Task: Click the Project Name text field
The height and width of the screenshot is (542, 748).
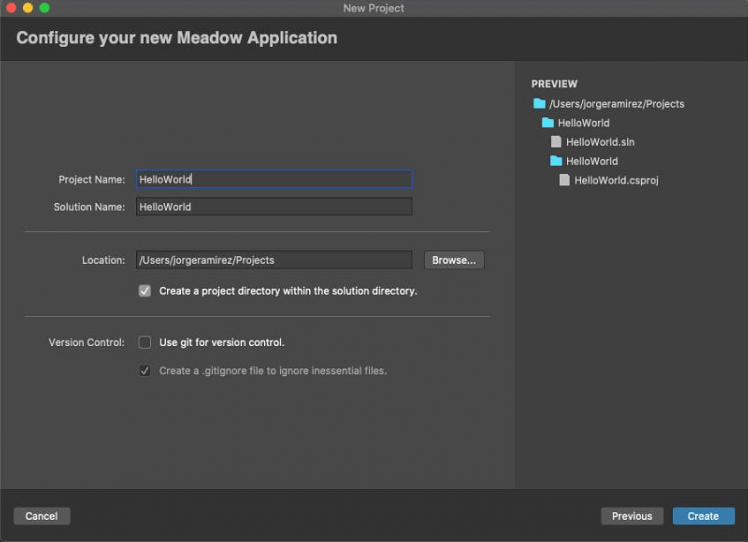Action: tap(273, 179)
